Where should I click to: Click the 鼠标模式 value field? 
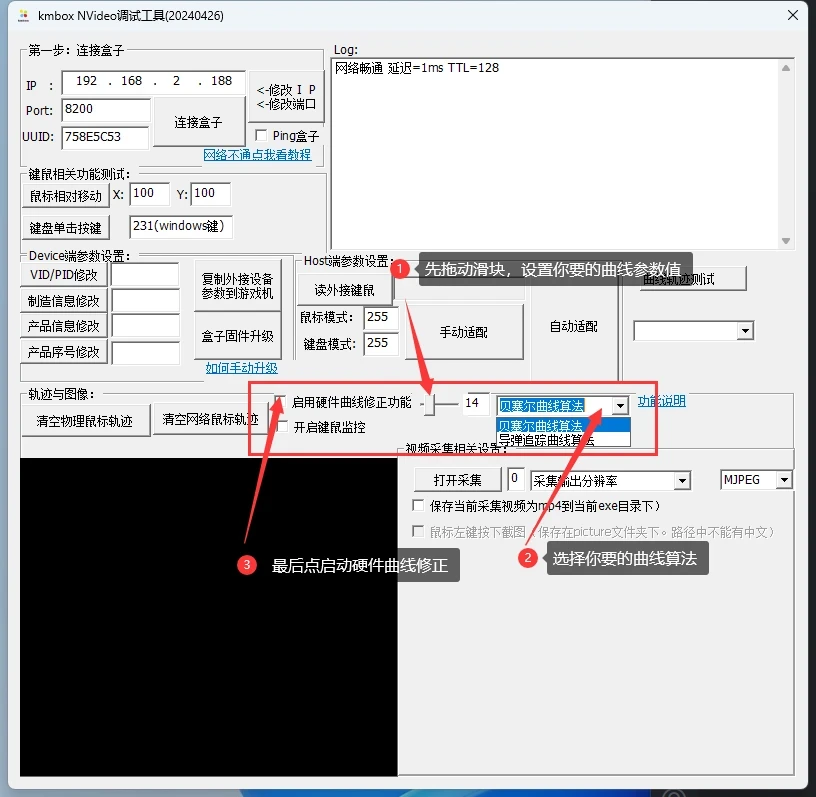[x=381, y=317]
